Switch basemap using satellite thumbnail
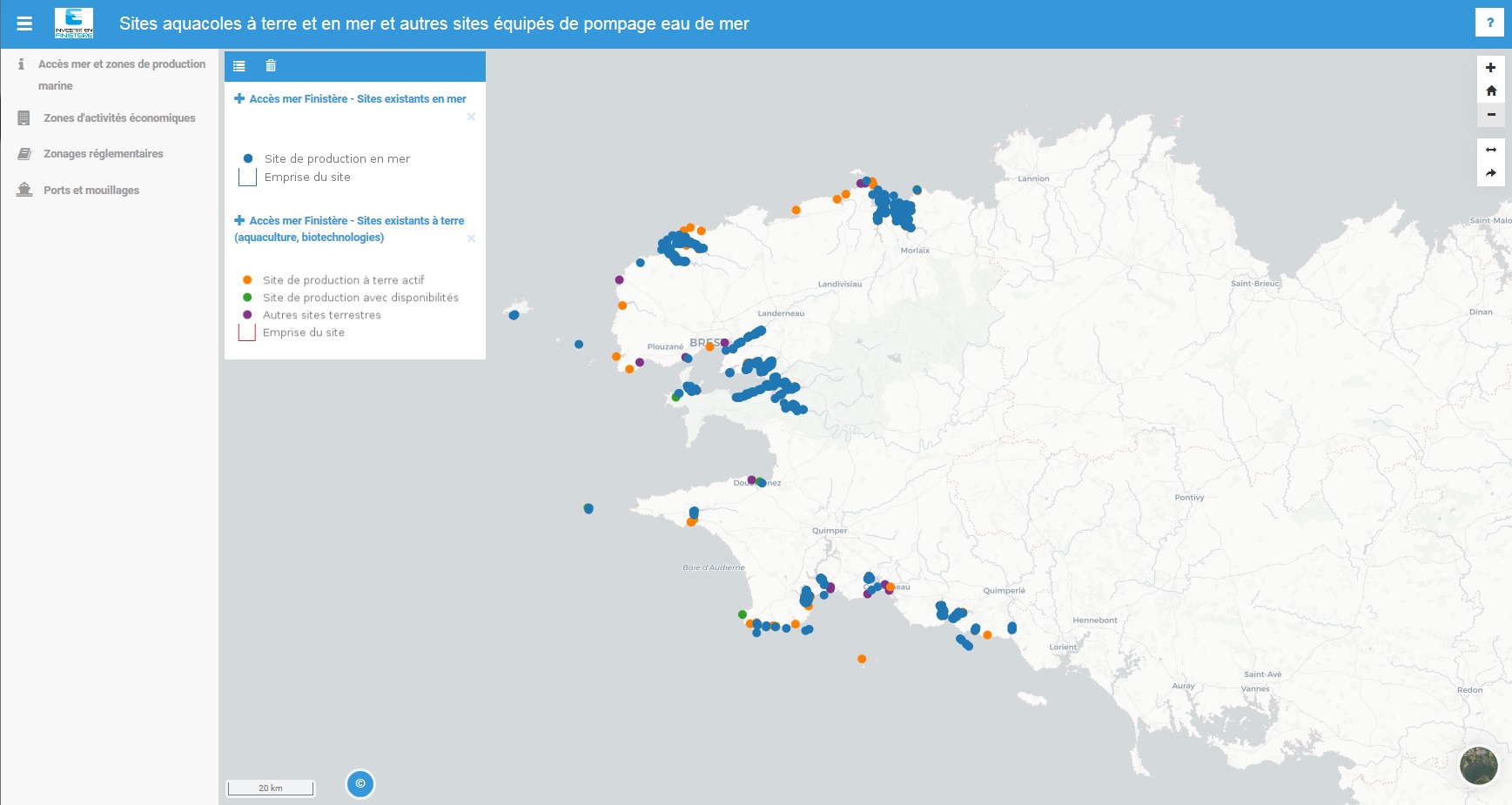The image size is (1512, 805). tap(1477, 766)
